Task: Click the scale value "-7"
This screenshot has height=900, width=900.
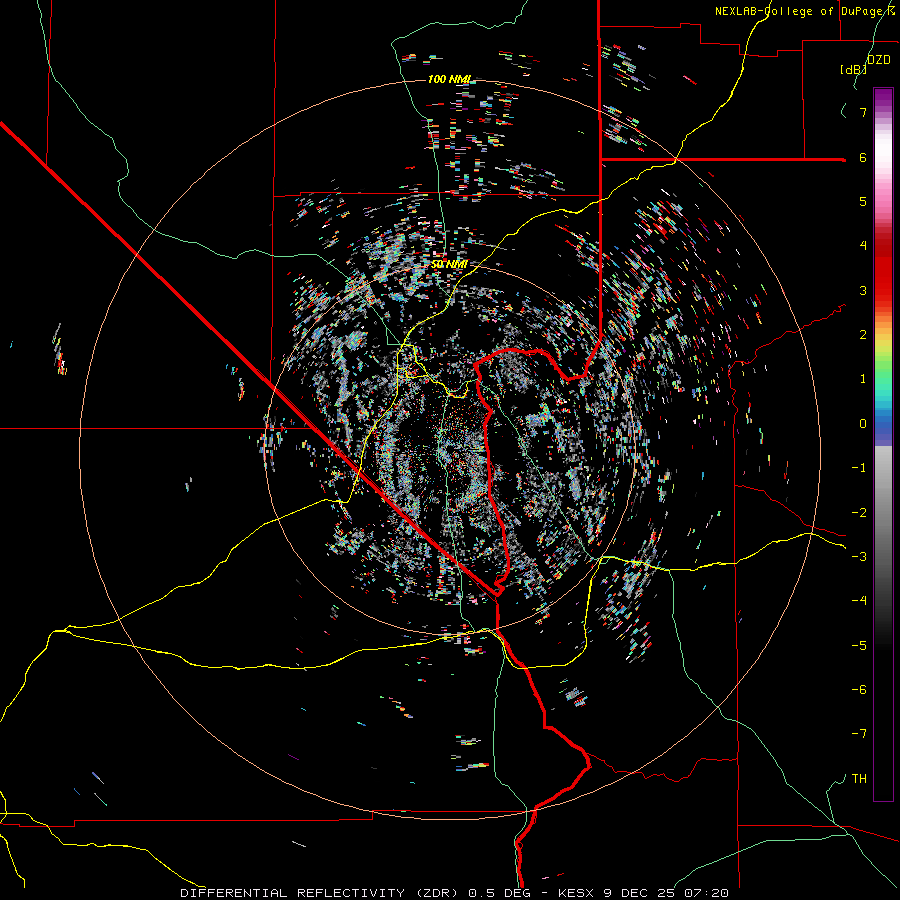Action: point(859,734)
